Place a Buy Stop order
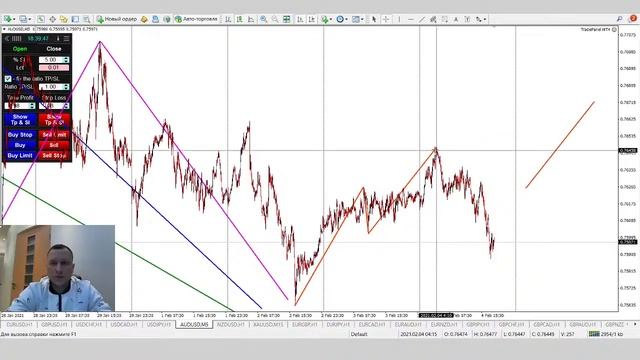Viewport: 640px width, 360px height. [20, 135]
